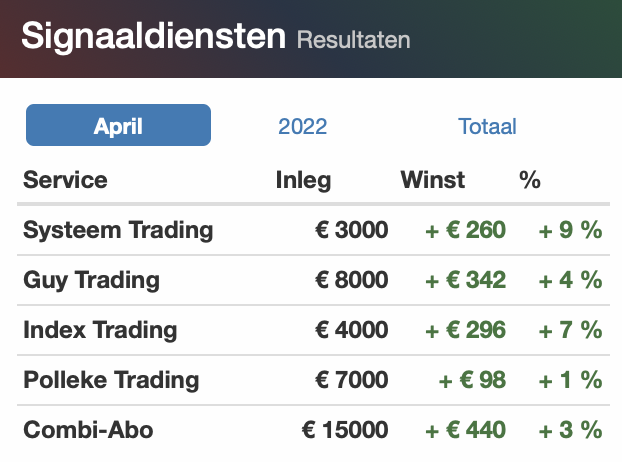
Task: Click the € 15000 Combi-Abo inleg
Action: tap(345, 430)
